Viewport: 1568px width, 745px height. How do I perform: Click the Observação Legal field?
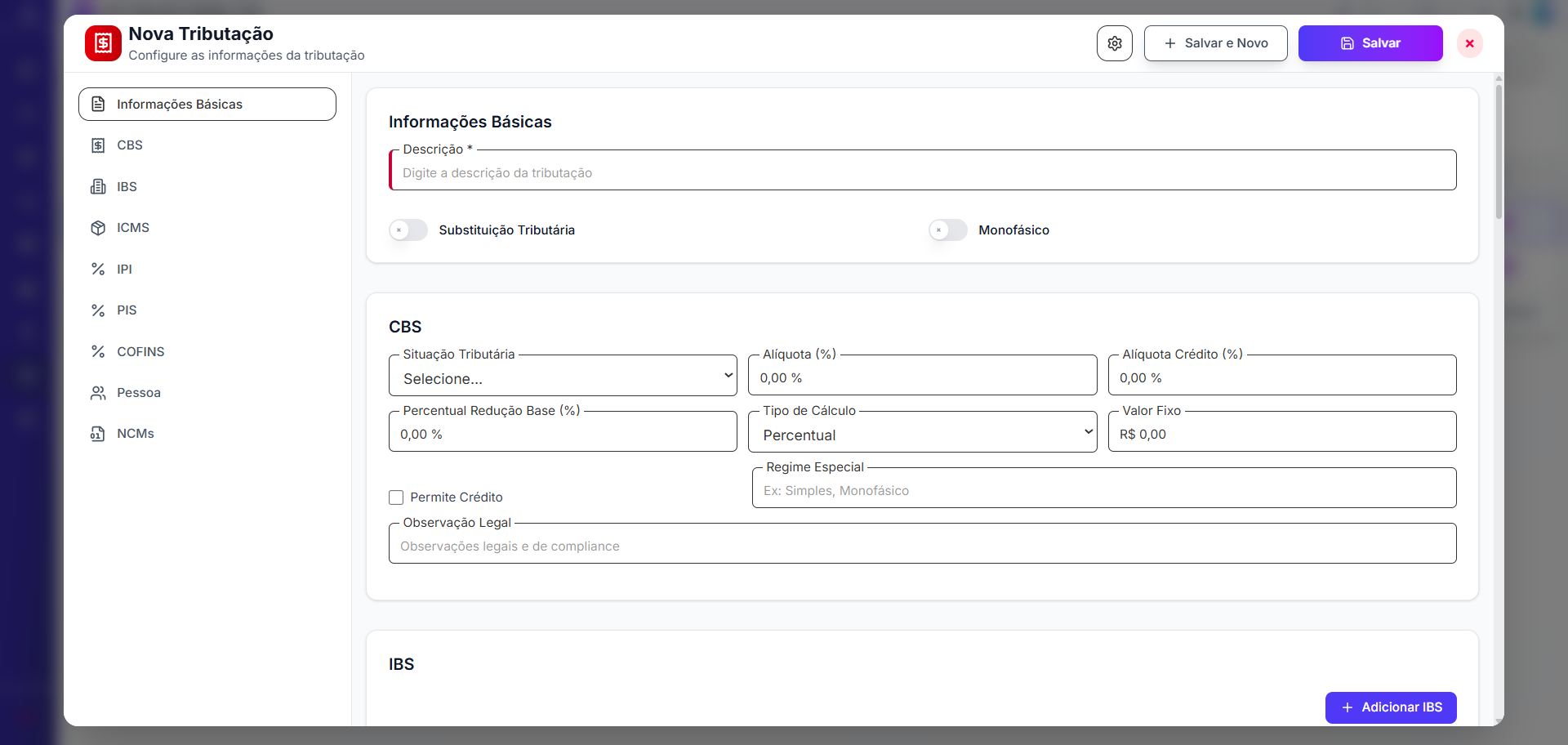tap(923, 544)
